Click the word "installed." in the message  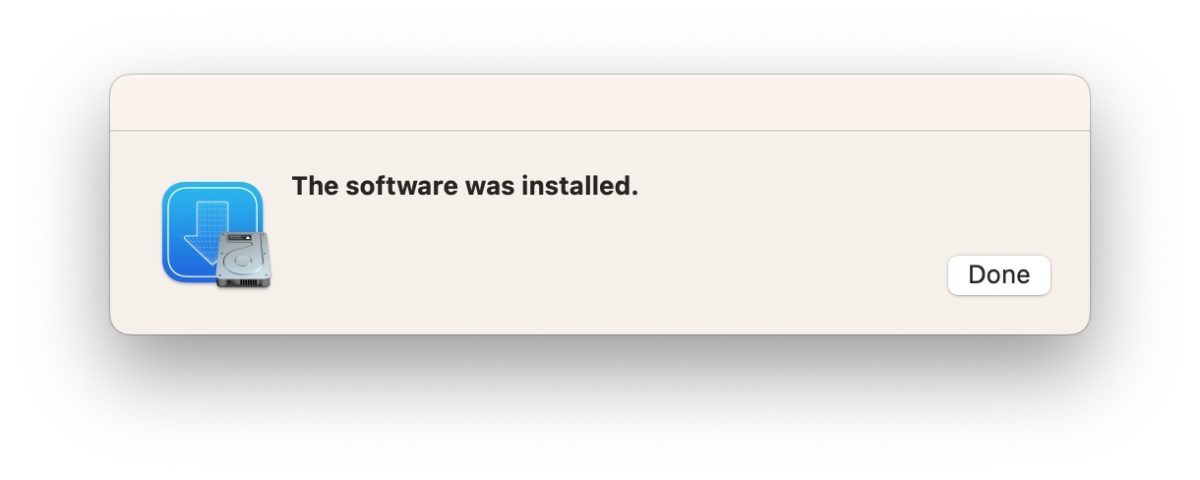tap(579, 186)
